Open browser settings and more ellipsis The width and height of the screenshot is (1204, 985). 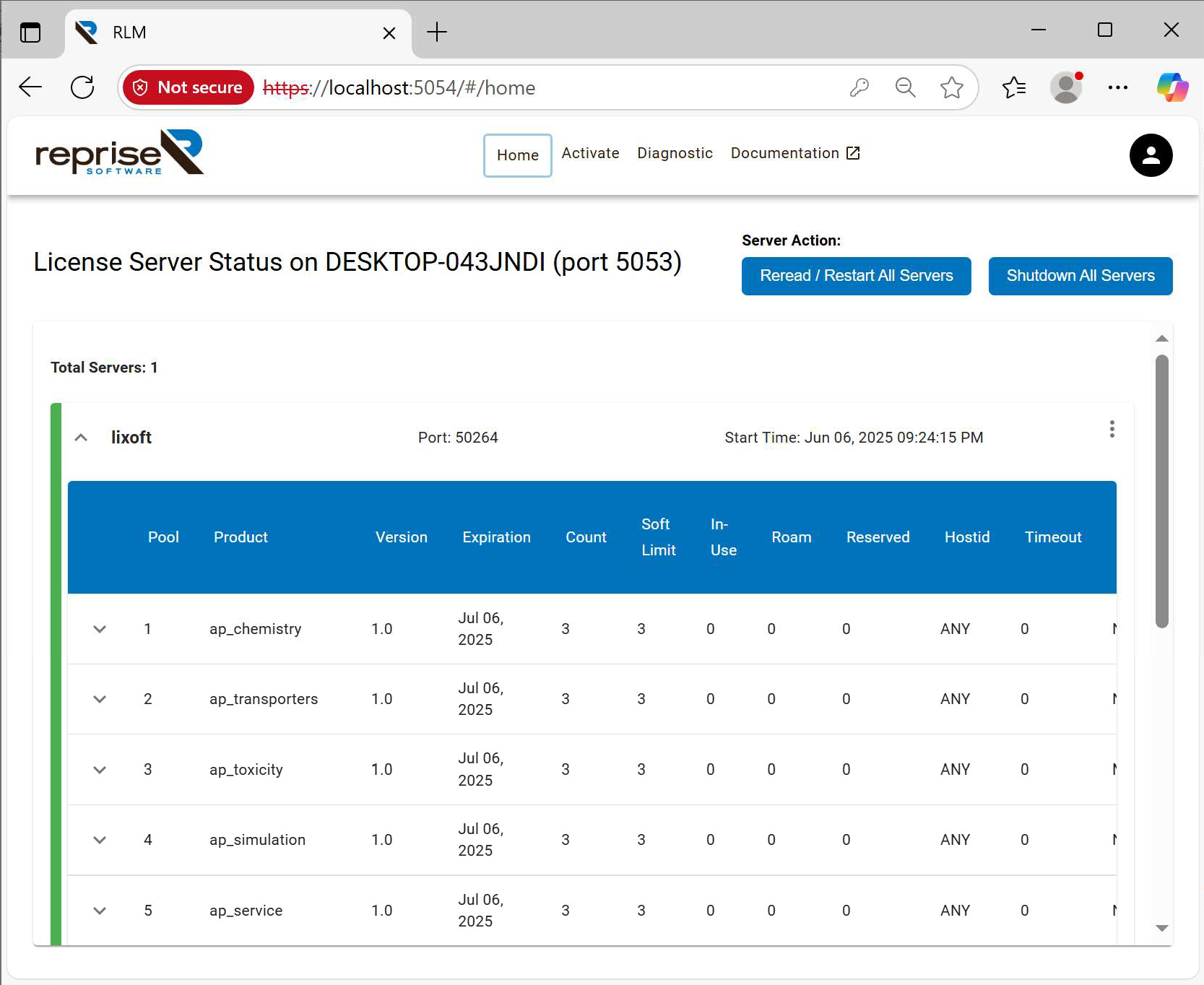click(1118, 87)
